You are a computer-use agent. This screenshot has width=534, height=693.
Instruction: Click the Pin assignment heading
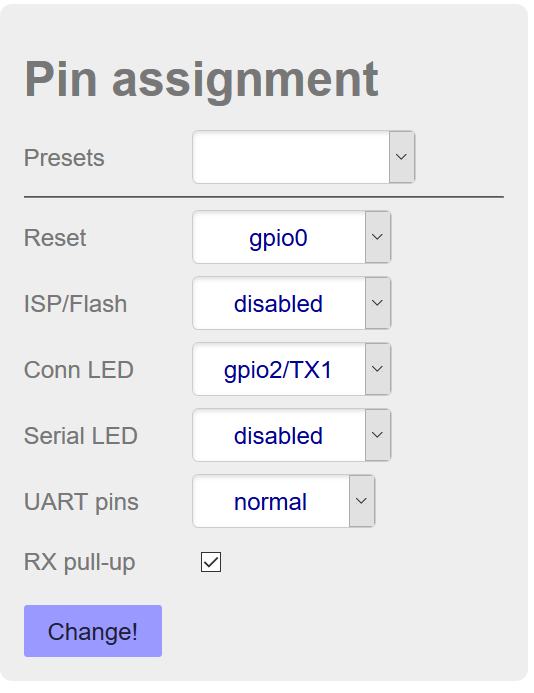(x=202, y=80)
